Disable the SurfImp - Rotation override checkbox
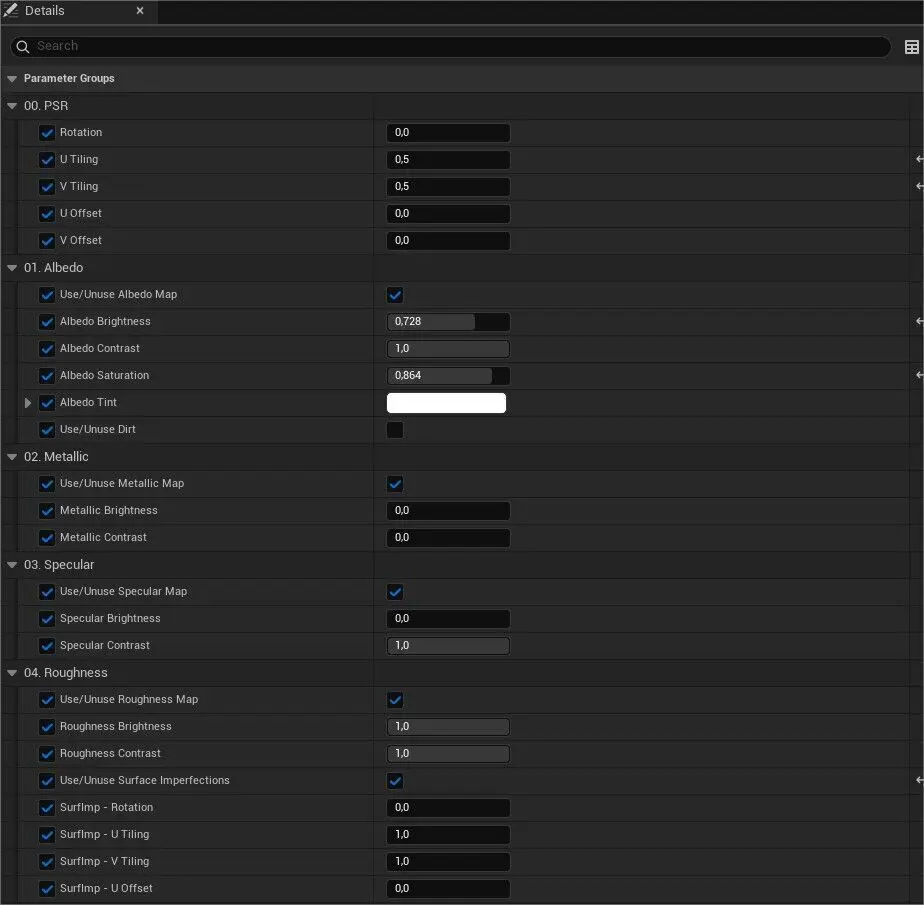924x905 pixels. click(47, 808)
